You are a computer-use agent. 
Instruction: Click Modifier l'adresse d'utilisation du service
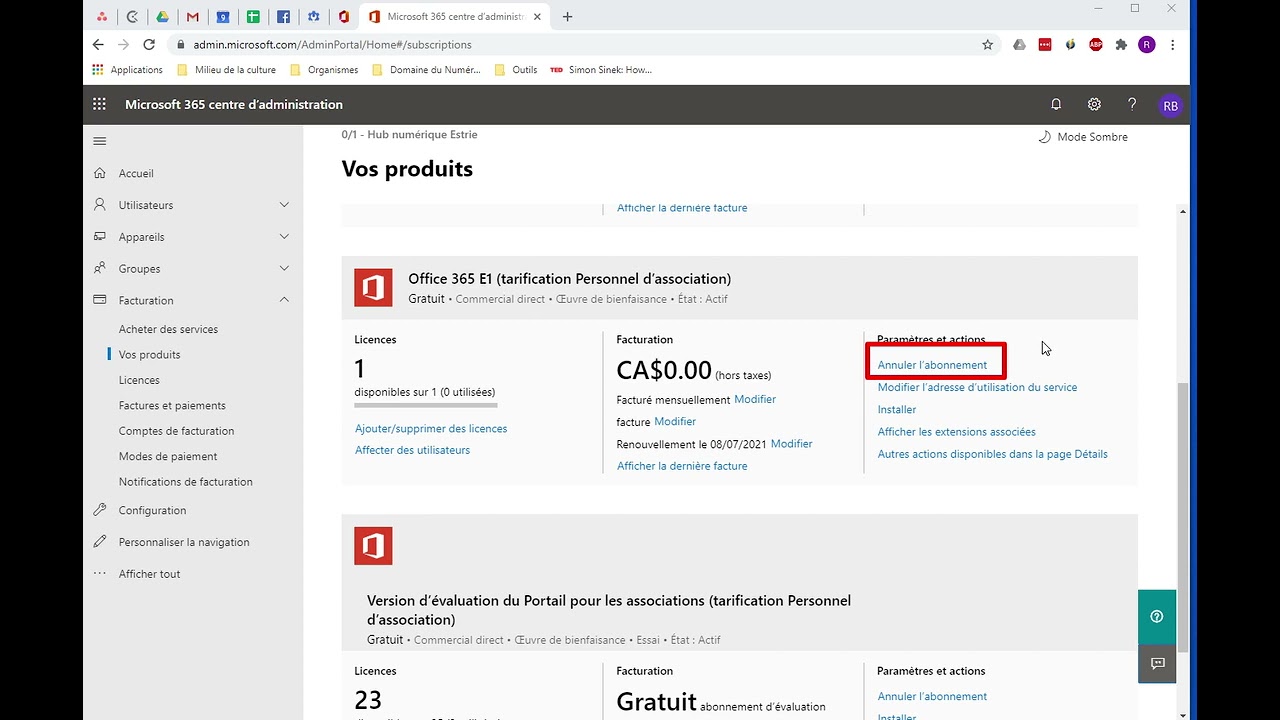pos(977,387)
